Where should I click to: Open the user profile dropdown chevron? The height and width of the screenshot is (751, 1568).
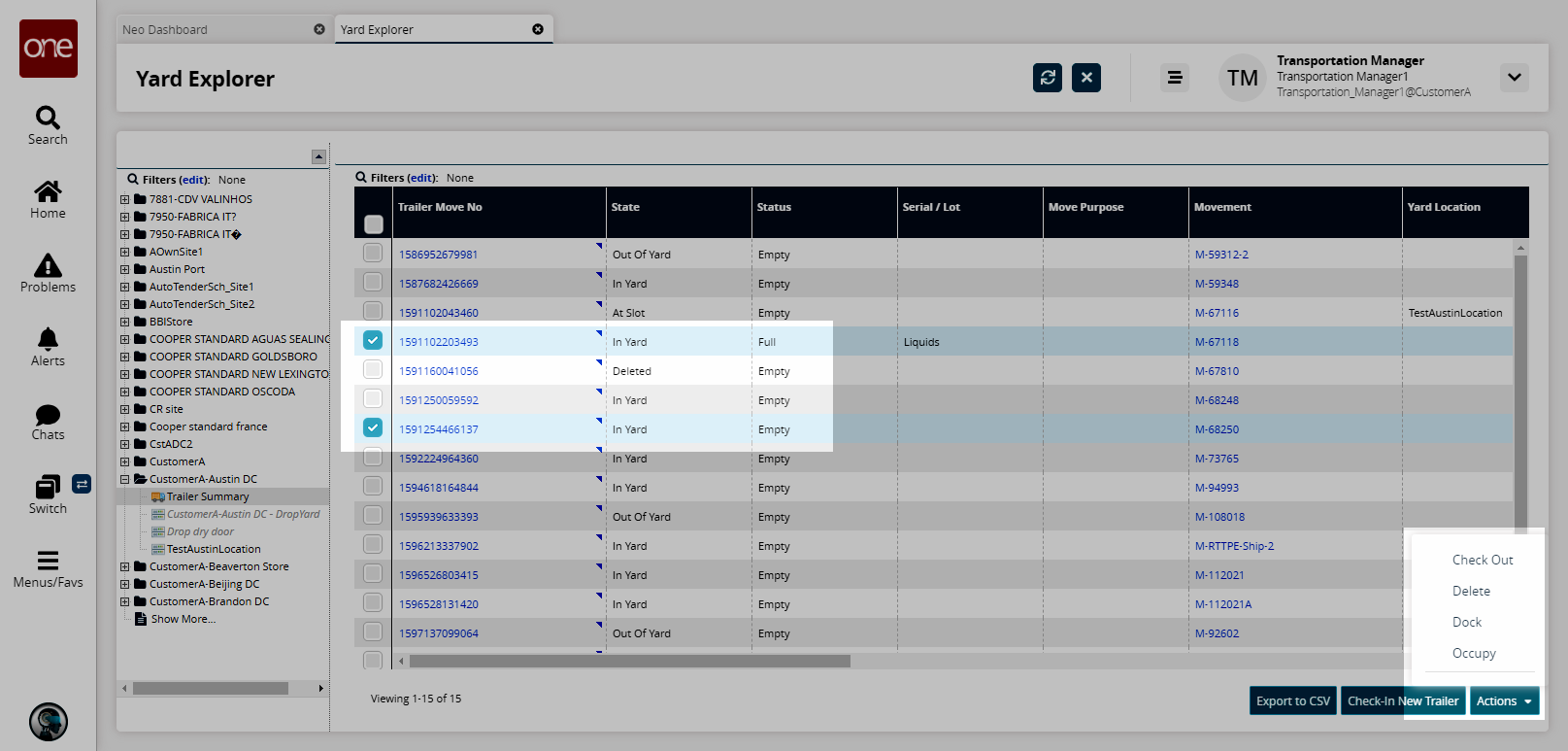[x=1514, y=78]
